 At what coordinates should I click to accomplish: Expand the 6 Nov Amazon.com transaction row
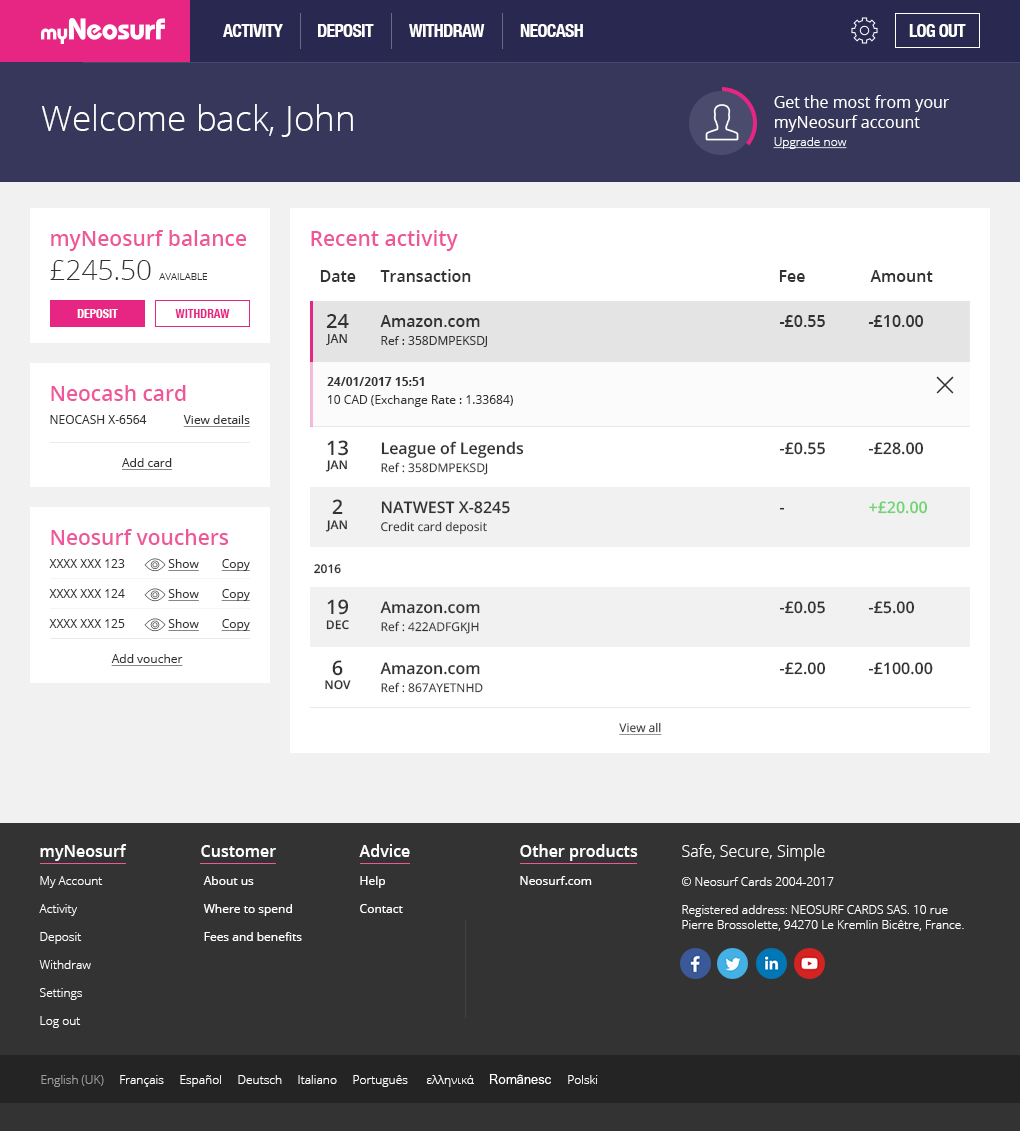(x=640, y=677)
